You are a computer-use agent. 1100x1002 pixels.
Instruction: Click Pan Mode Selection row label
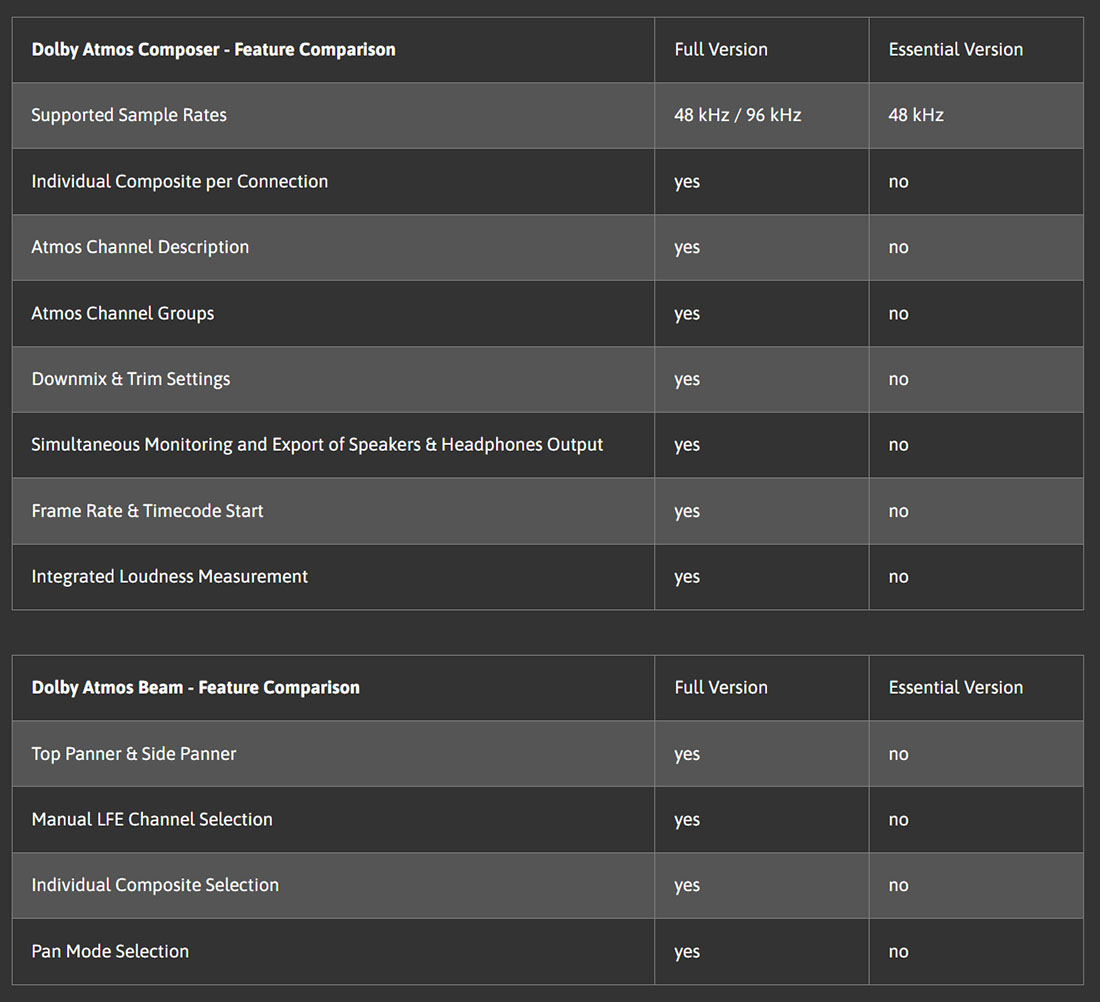coord(110,951)
